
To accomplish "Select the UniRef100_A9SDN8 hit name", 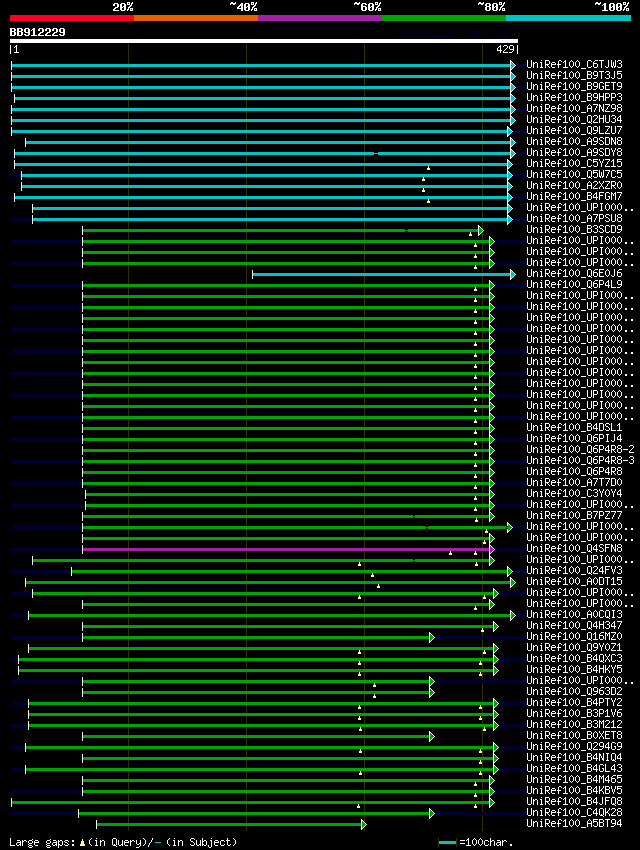I will pos(574,141).
